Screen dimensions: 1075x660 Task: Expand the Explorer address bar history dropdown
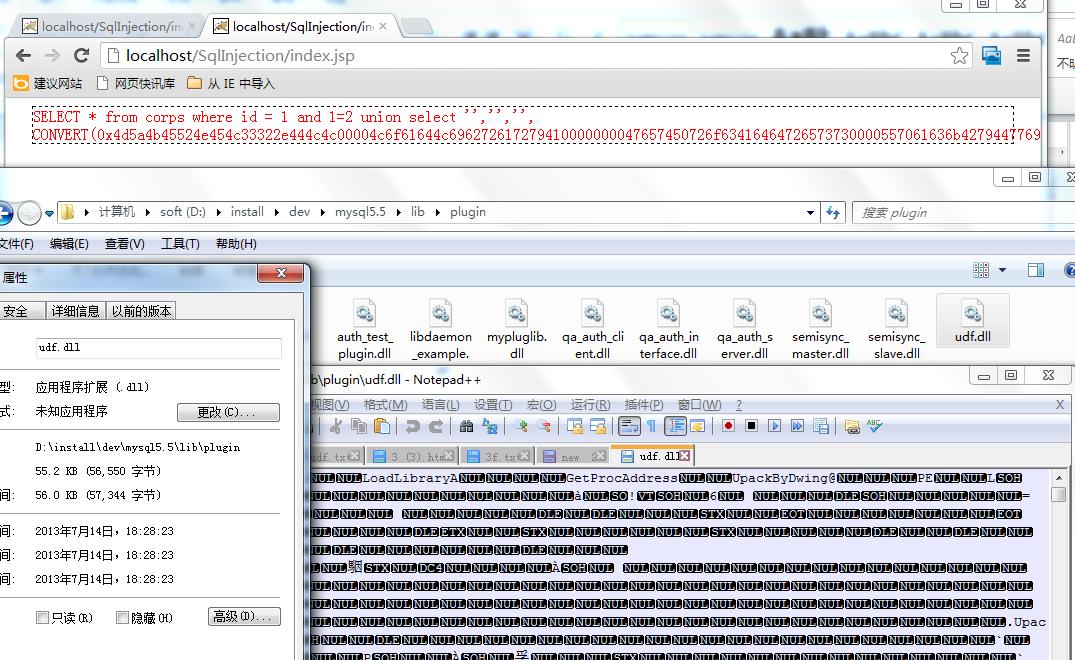point(810,212)
